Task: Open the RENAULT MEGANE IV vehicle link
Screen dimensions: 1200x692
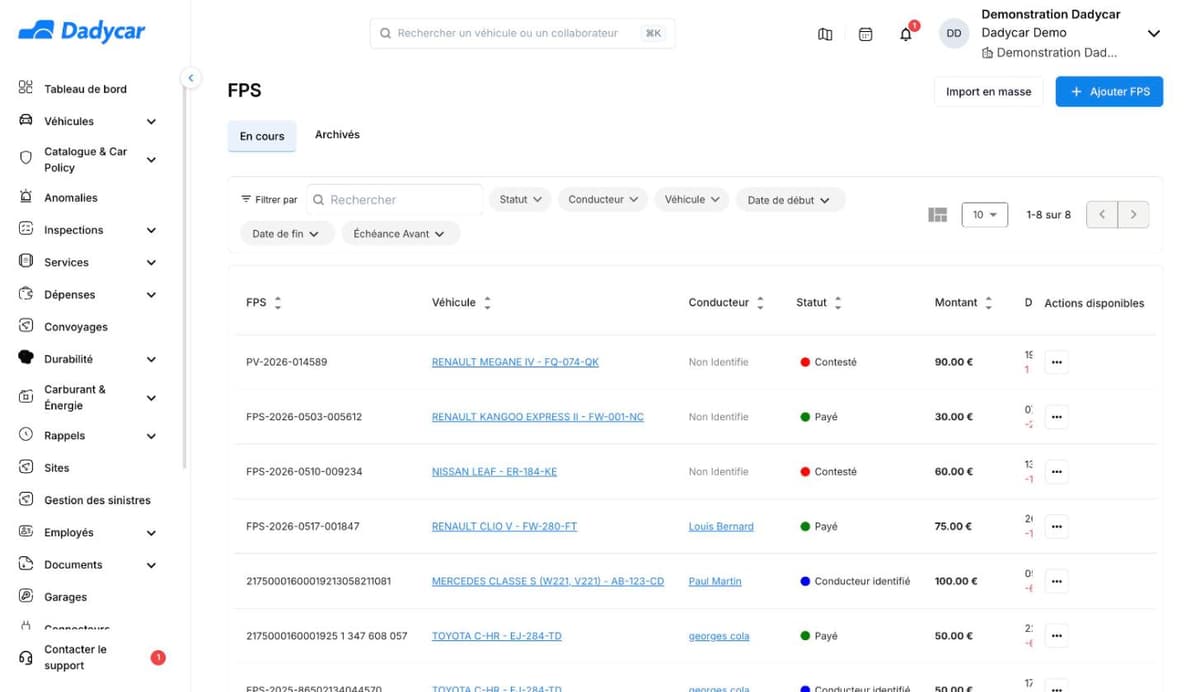Action: pyautogui.click(x=515, y=362)
